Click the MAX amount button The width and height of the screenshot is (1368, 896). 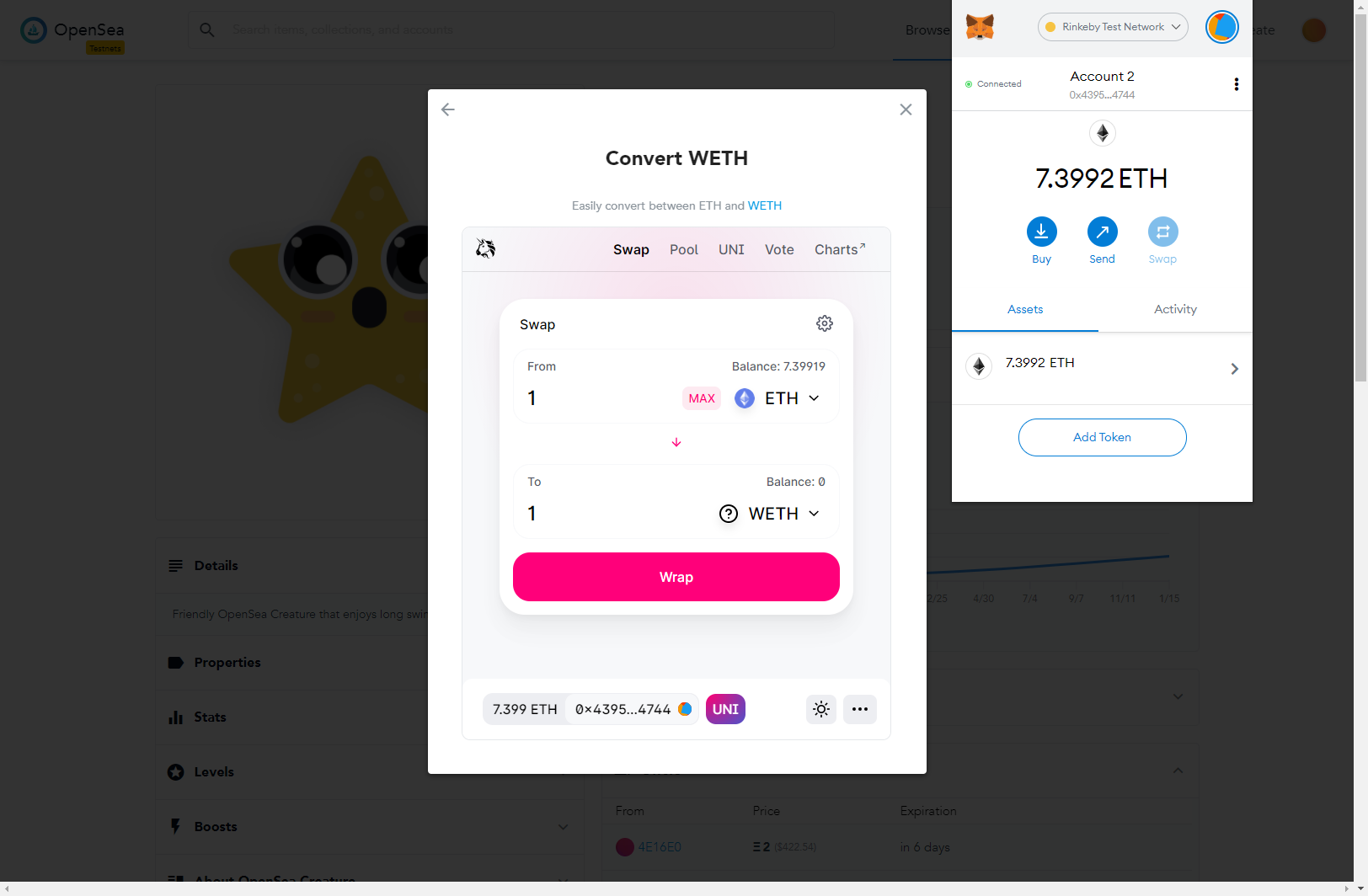pos(702,398)
